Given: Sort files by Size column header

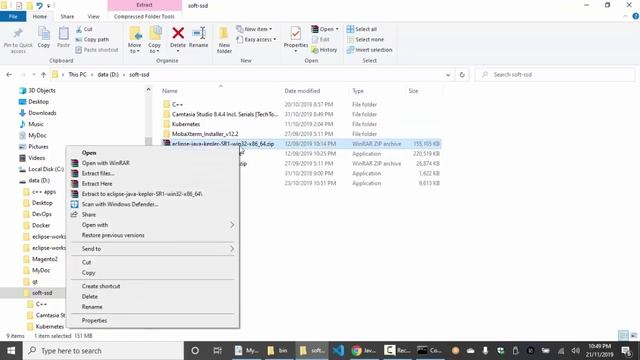Looking at the screenshot, I should pyautogui.click(x=413, y=91).
